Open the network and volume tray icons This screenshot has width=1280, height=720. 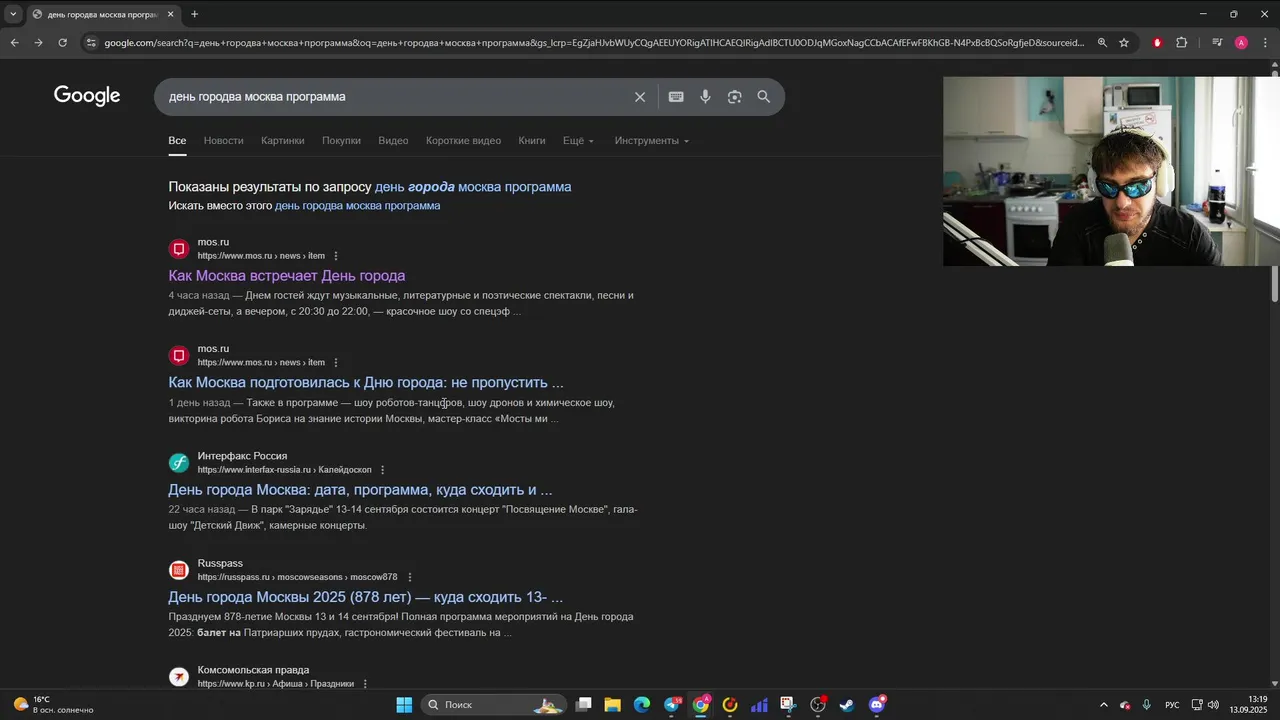(x=1204, y=705)
